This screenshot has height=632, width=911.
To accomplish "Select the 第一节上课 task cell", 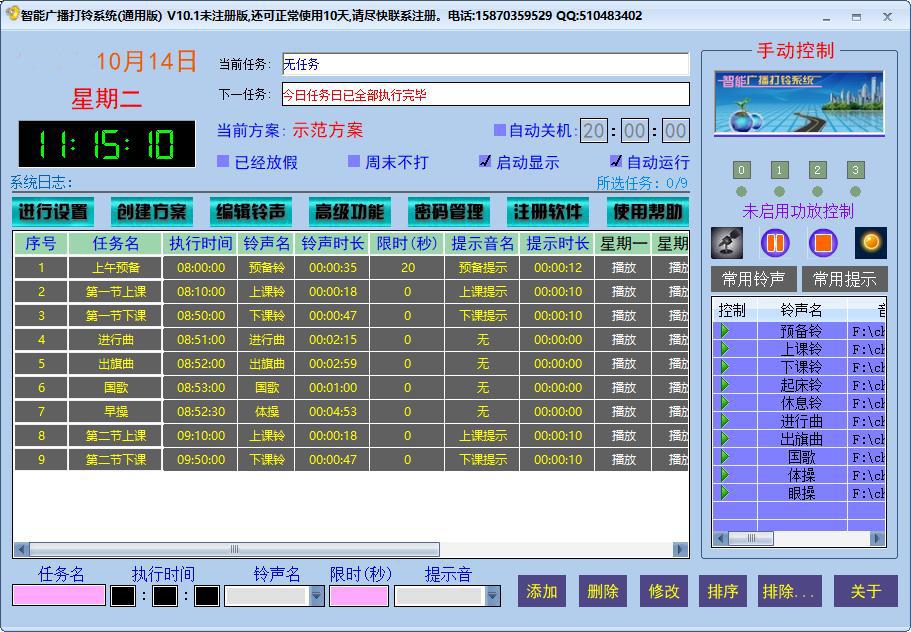I will 115,292.
